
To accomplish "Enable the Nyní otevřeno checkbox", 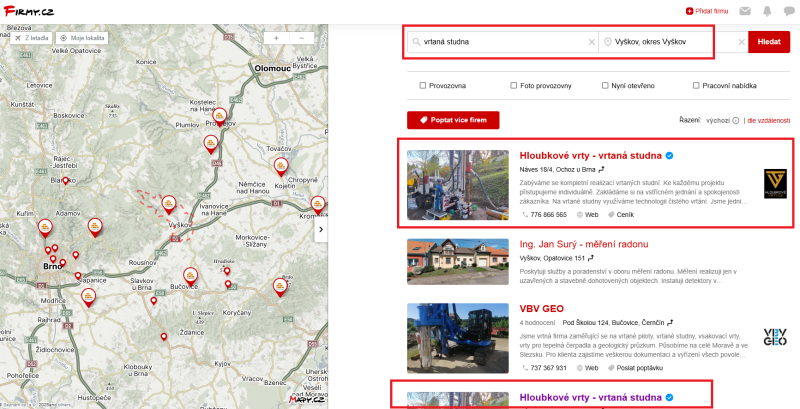I will tap(605, 86).
